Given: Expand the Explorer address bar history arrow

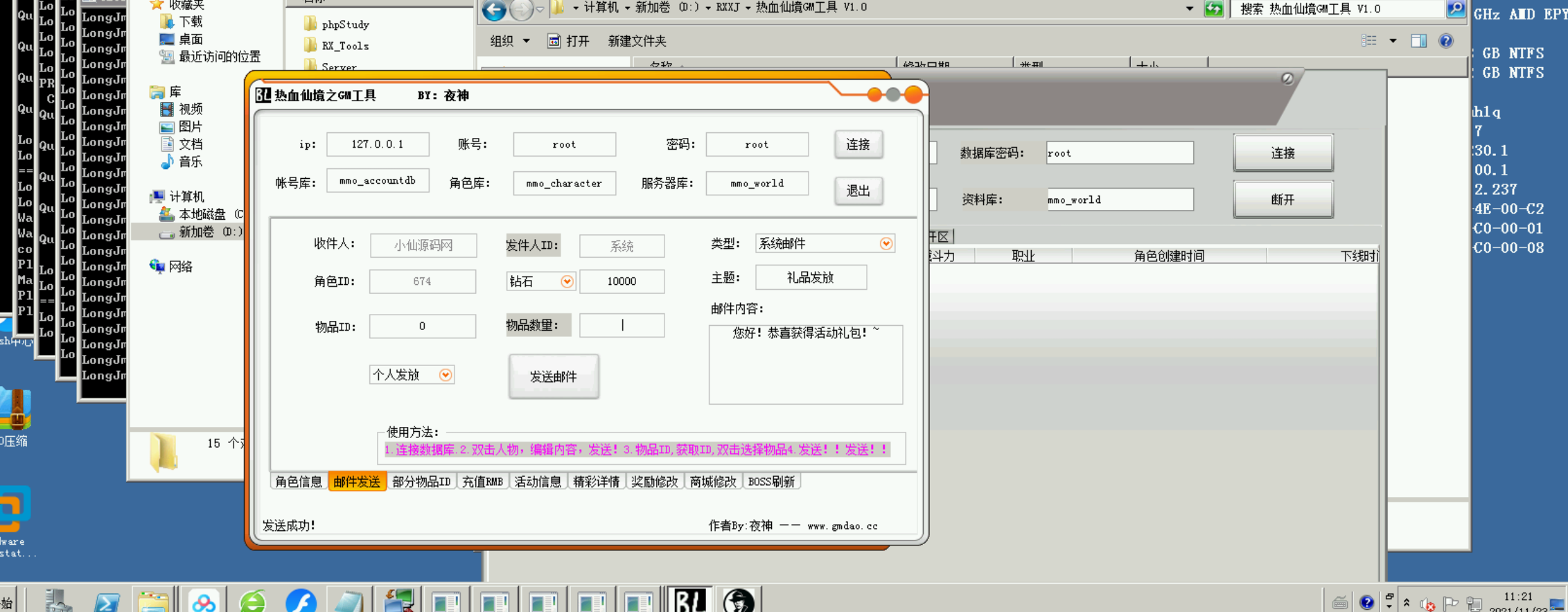Looking at the screenshot, I should 1189,9.
